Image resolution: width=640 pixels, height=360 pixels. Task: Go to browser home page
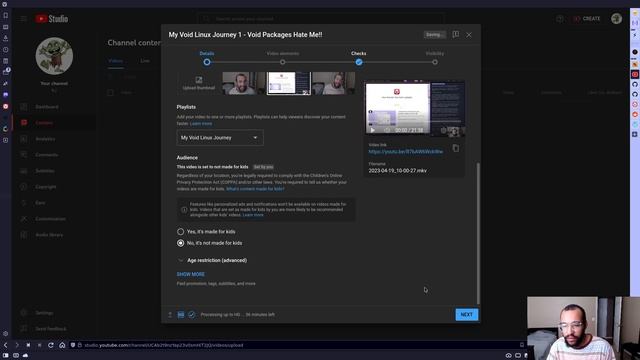62,345
